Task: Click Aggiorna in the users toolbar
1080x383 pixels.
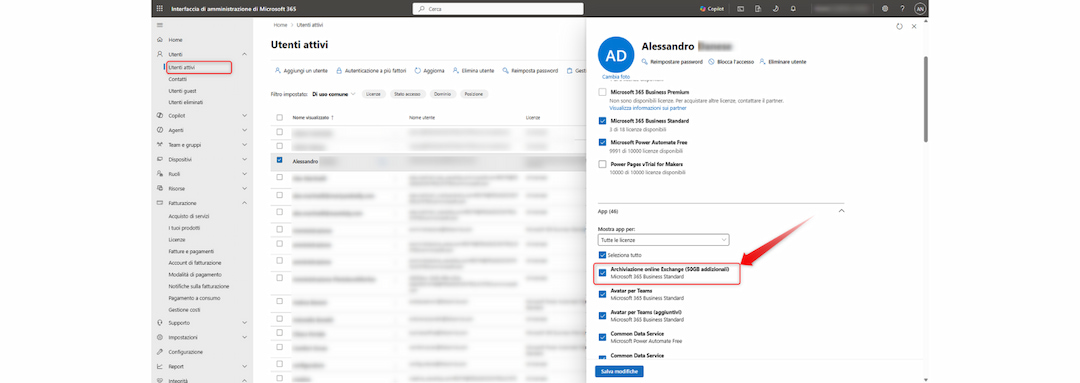Action: (429, 70)
